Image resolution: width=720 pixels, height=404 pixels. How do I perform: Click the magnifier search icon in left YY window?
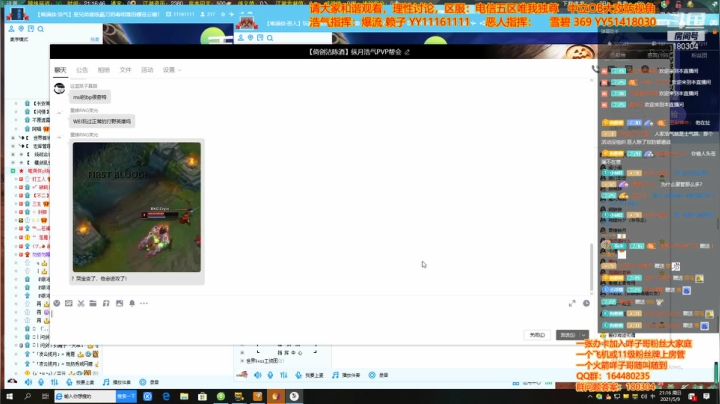point(40,29)
